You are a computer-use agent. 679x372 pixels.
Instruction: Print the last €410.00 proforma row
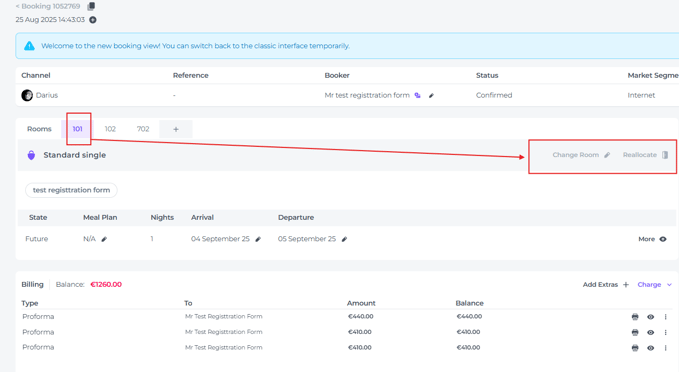click(635, 348)
